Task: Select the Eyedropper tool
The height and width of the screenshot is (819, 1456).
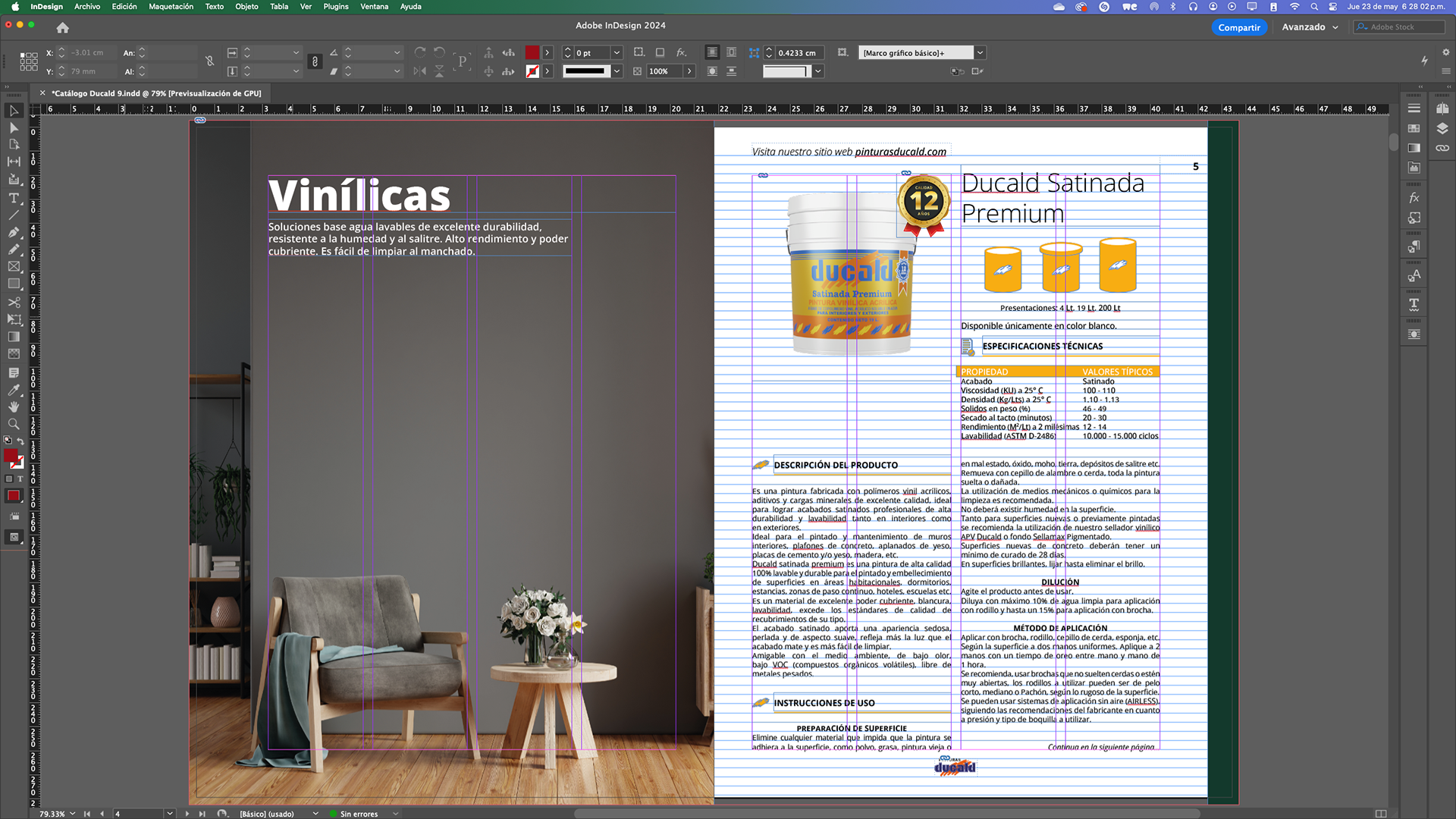Action: (14, 390)
